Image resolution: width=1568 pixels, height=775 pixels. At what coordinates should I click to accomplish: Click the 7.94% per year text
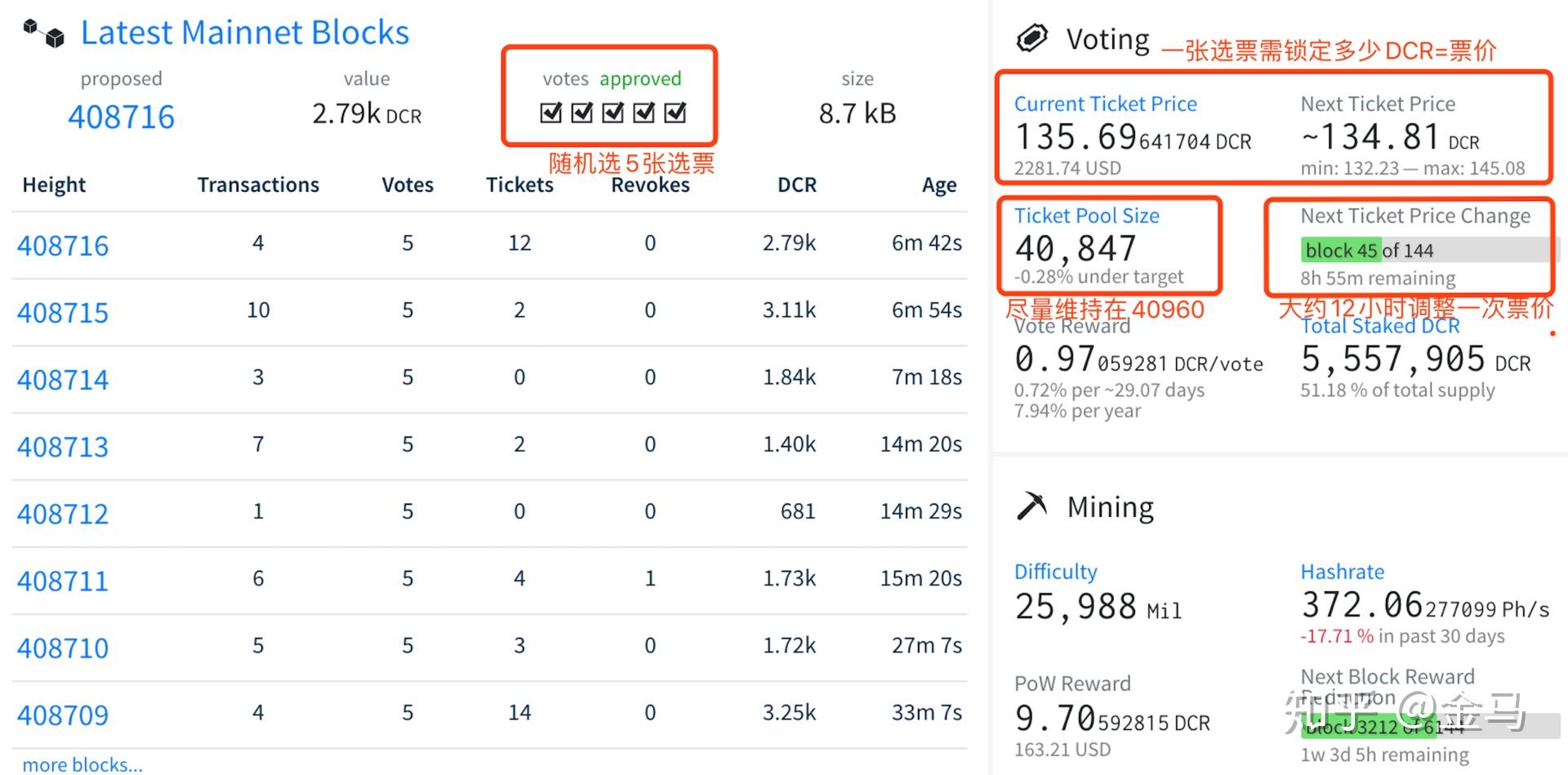click(1077, 411)
